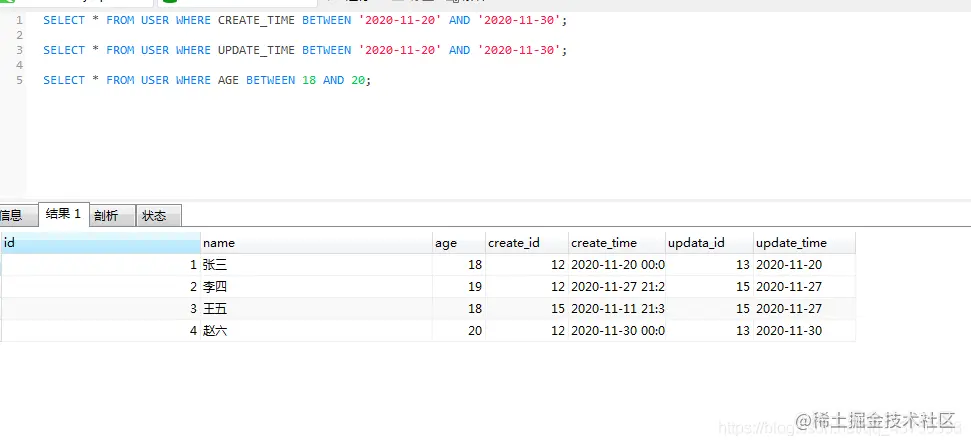Click create_id value 12 in 李四's row
This screenshot has width=971, height=446.
(527, 287)
